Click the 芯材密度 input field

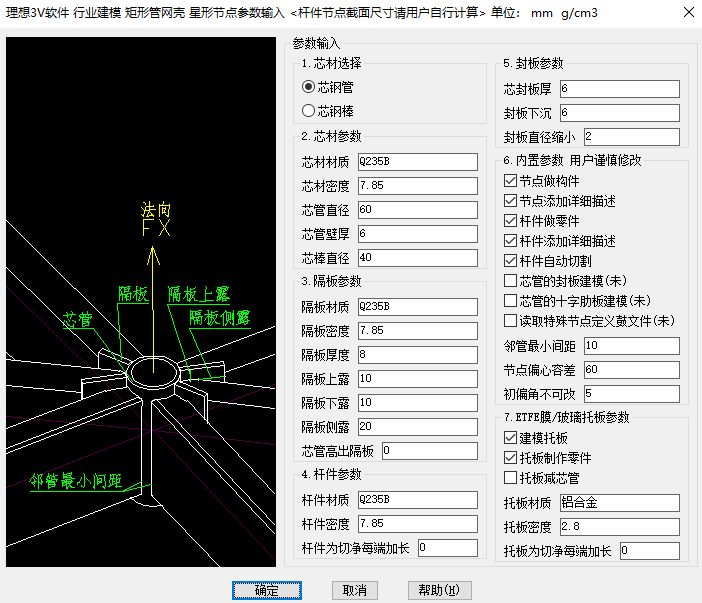(418, 186)
